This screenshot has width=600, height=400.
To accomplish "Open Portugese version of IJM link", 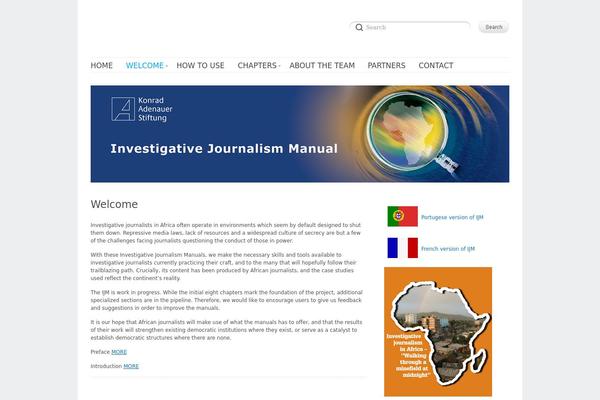I will pos(452,217).
